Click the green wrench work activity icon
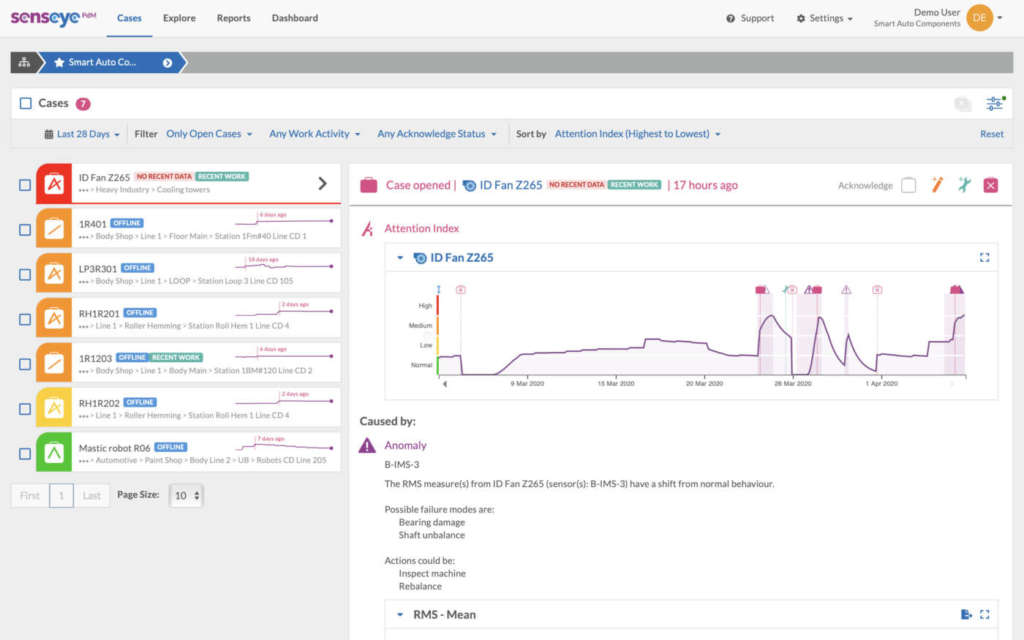 (963, 185)
